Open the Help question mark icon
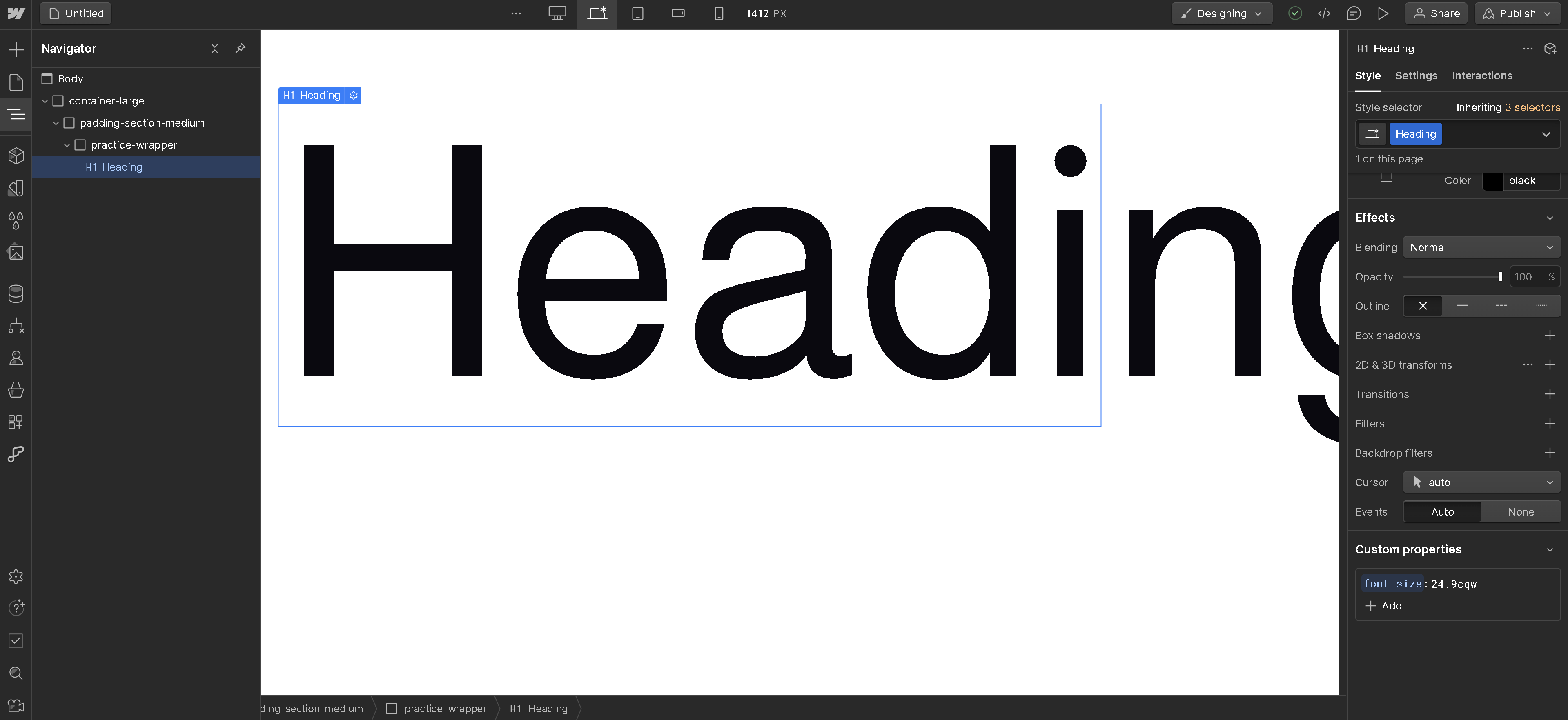Image resolution: width=1568 pixels, height=720 pixels. (16, 607)
